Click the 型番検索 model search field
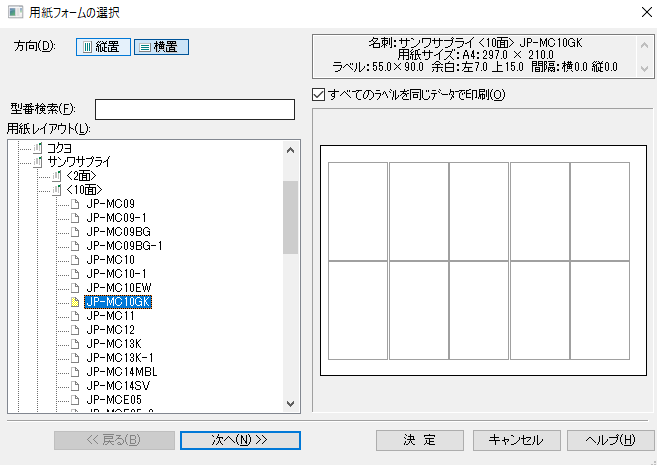The height and width of the screenshot is (465, 657). 194,109
